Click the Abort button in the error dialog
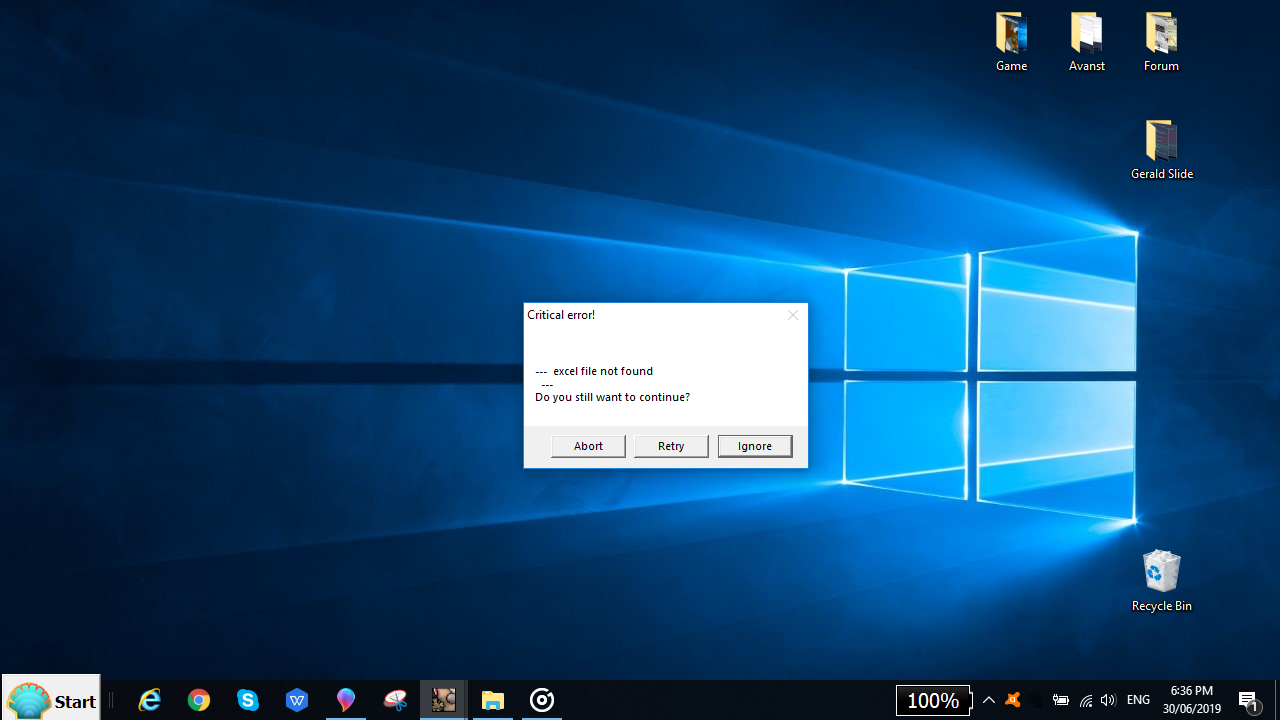Viewport: 1280px width, 720px height. click(x=588, y=446)
